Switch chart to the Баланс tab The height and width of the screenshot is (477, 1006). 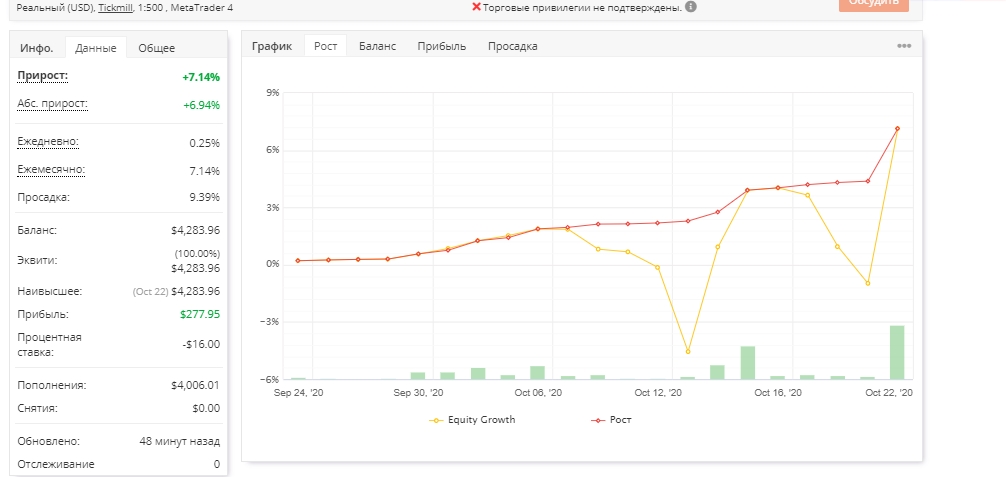[x=377, y=46]
